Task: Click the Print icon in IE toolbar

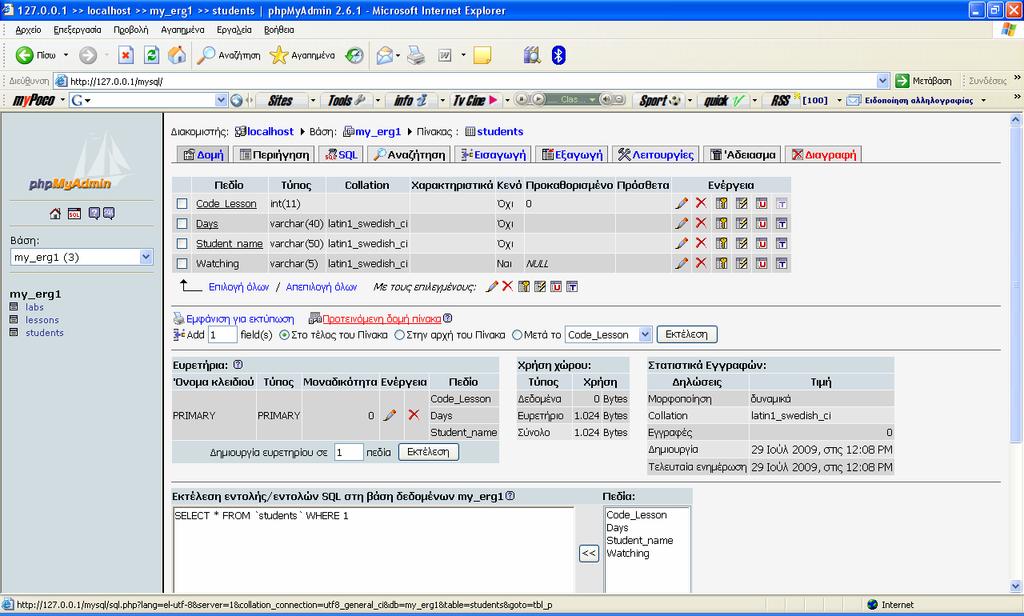Action: (x=416, y=56)
